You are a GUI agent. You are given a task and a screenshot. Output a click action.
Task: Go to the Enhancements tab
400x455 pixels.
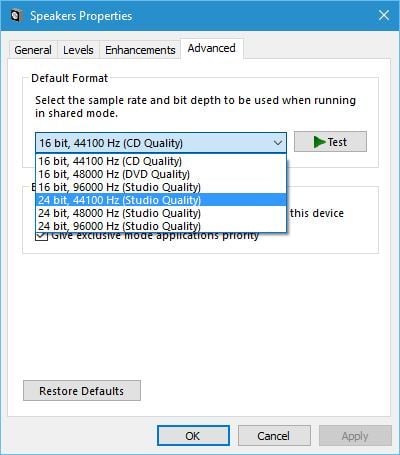(x=140, y=50)
